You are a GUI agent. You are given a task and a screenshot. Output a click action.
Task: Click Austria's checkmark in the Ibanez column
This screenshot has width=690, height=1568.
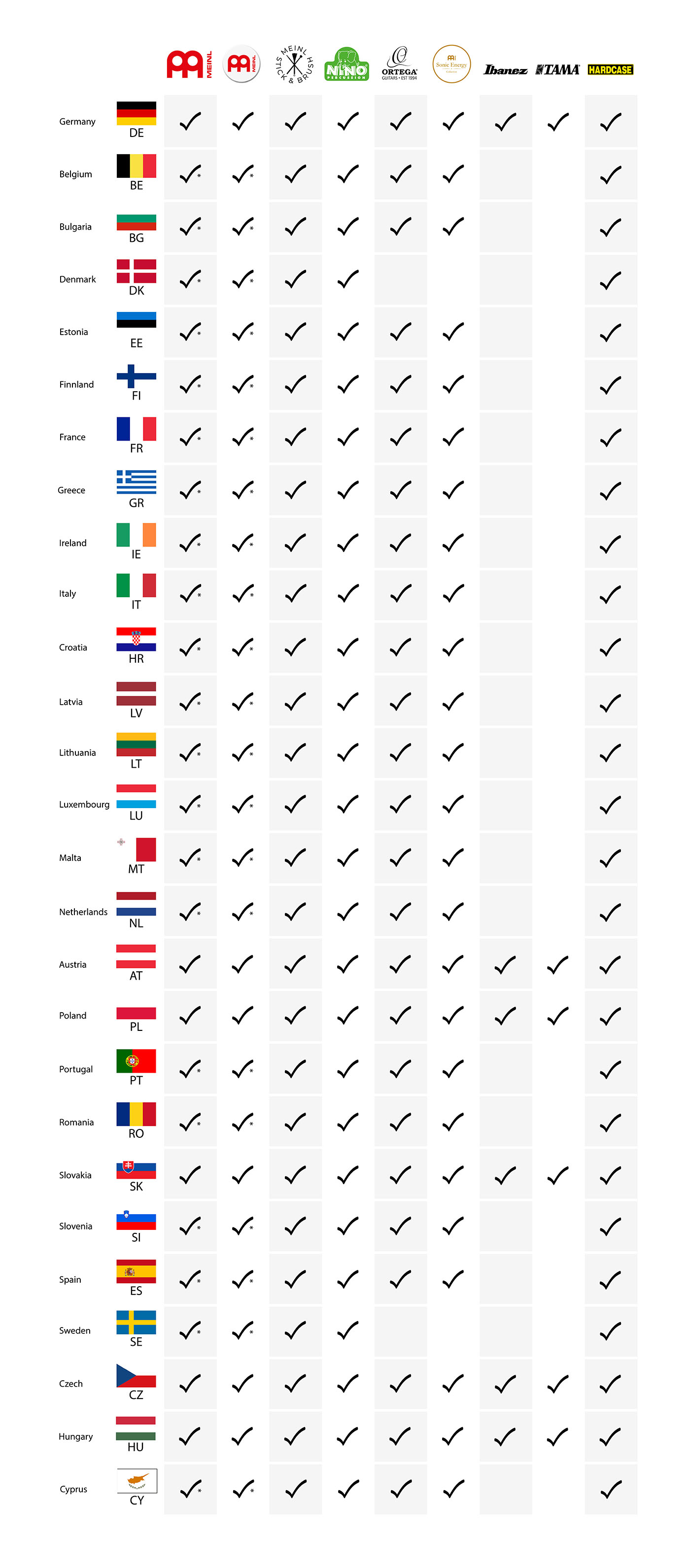point(506,965)
